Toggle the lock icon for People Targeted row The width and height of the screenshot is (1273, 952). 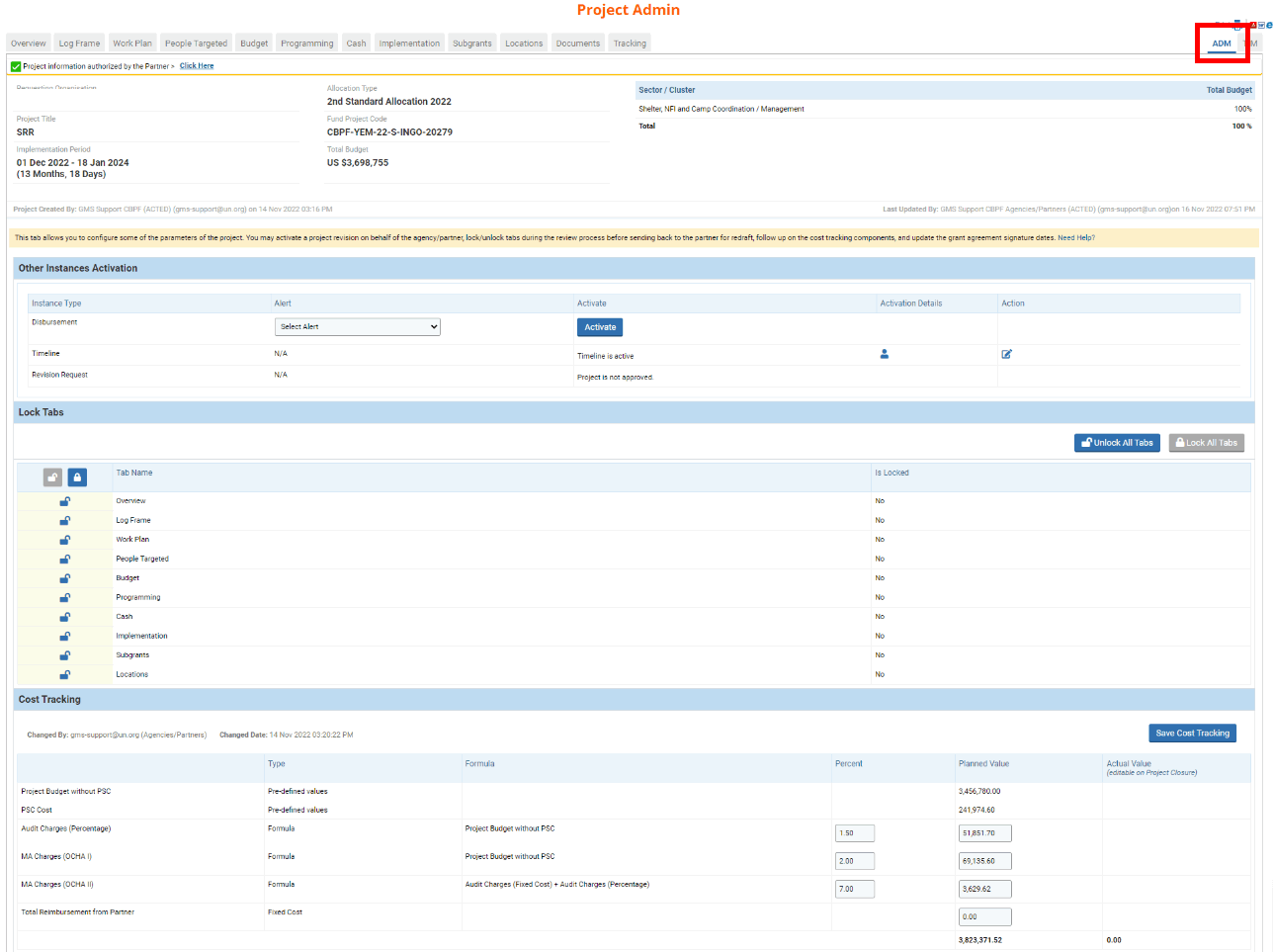[x=65, y=559]
